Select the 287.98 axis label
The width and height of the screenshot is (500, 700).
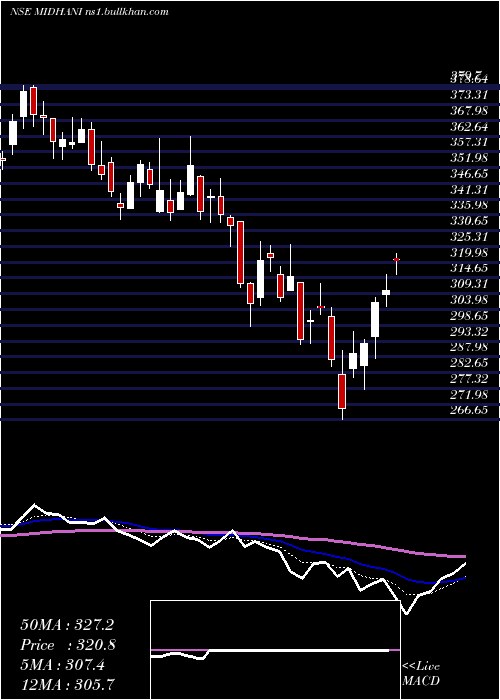(x=469, y=347)
